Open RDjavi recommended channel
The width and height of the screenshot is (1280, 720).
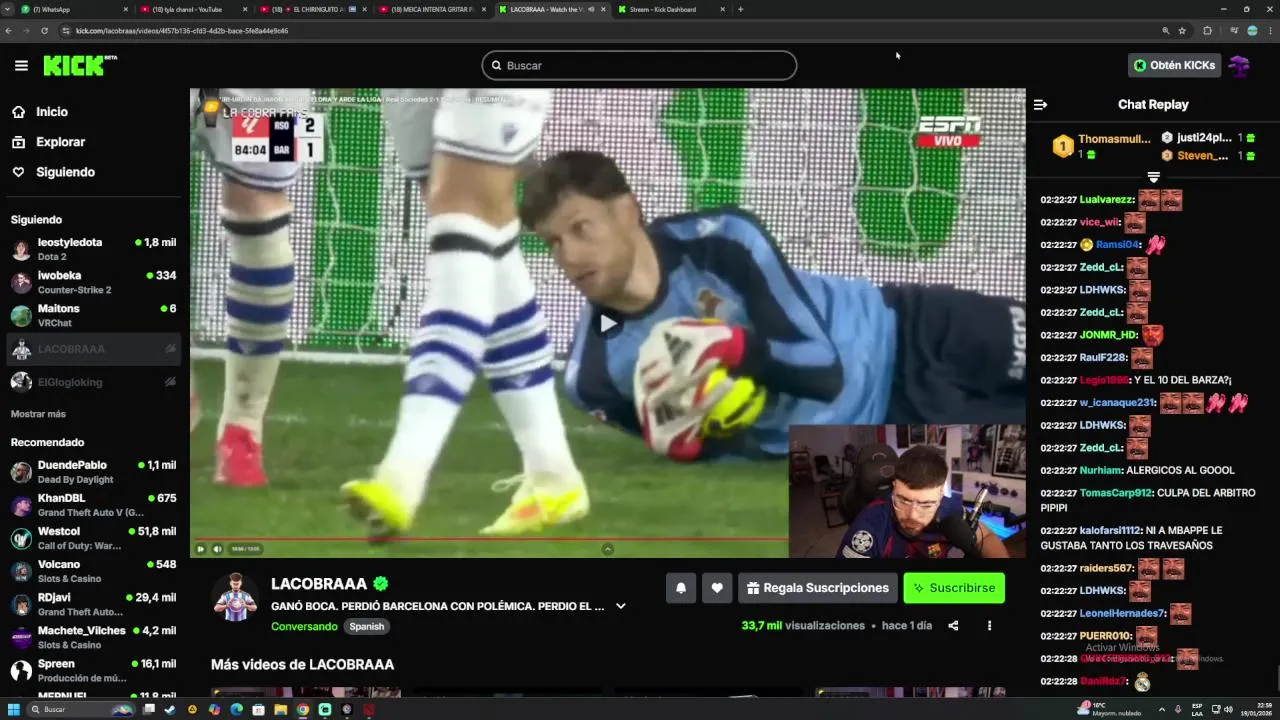93,604
